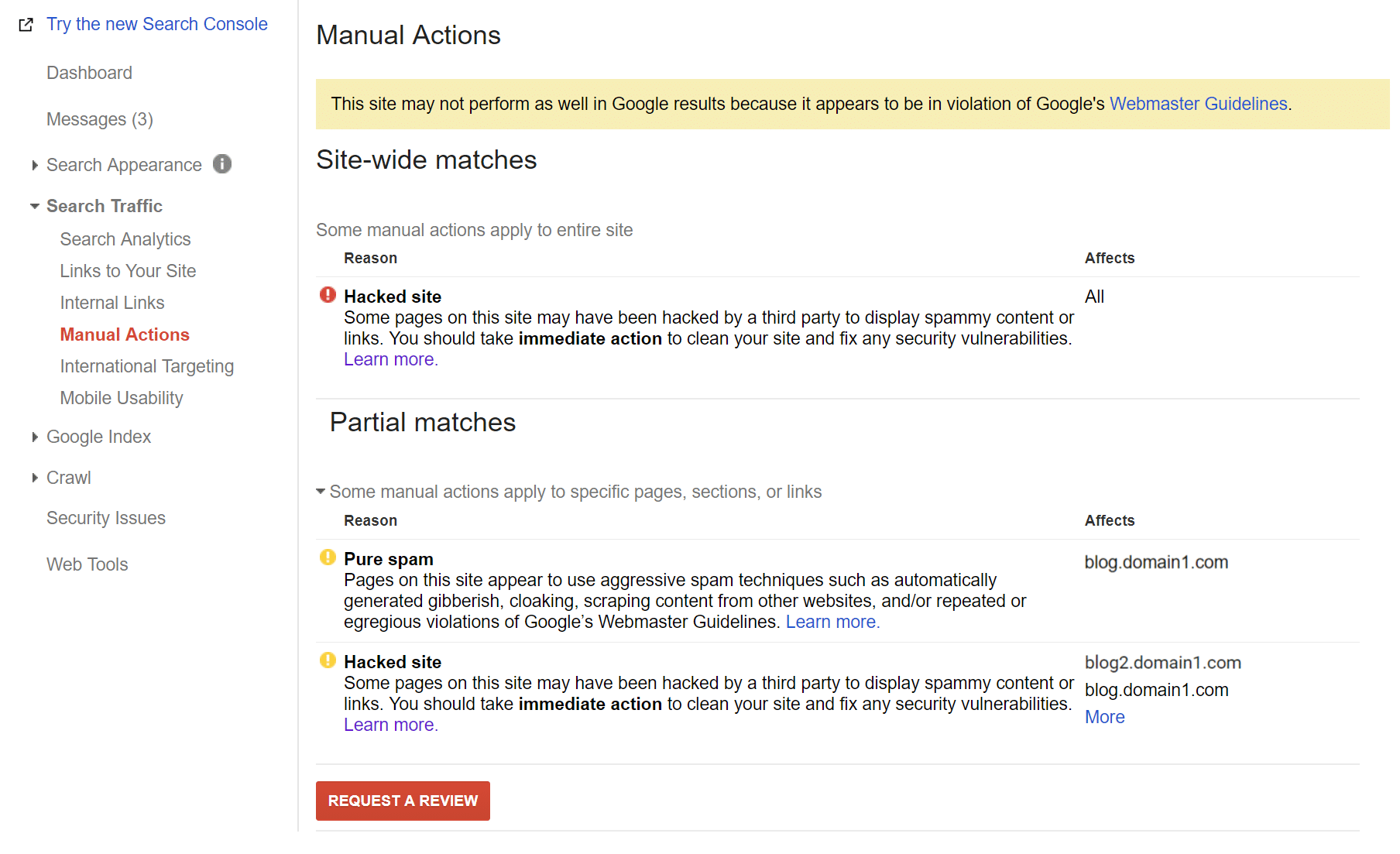
Task: Click Learn more in the Pure spam row
Action: point(832,621)
